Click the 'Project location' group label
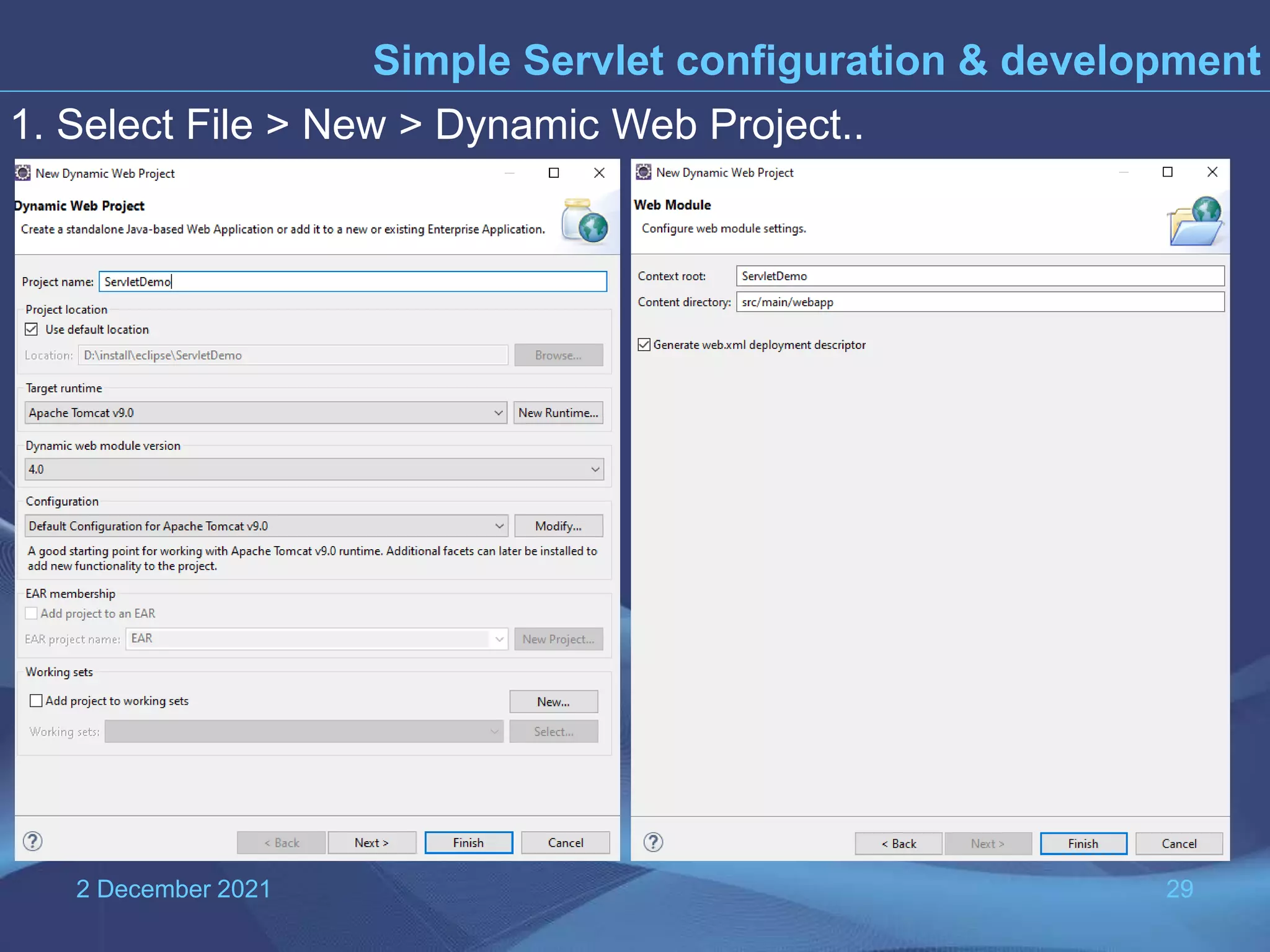The image size is (1270, 952). [66, 309]
